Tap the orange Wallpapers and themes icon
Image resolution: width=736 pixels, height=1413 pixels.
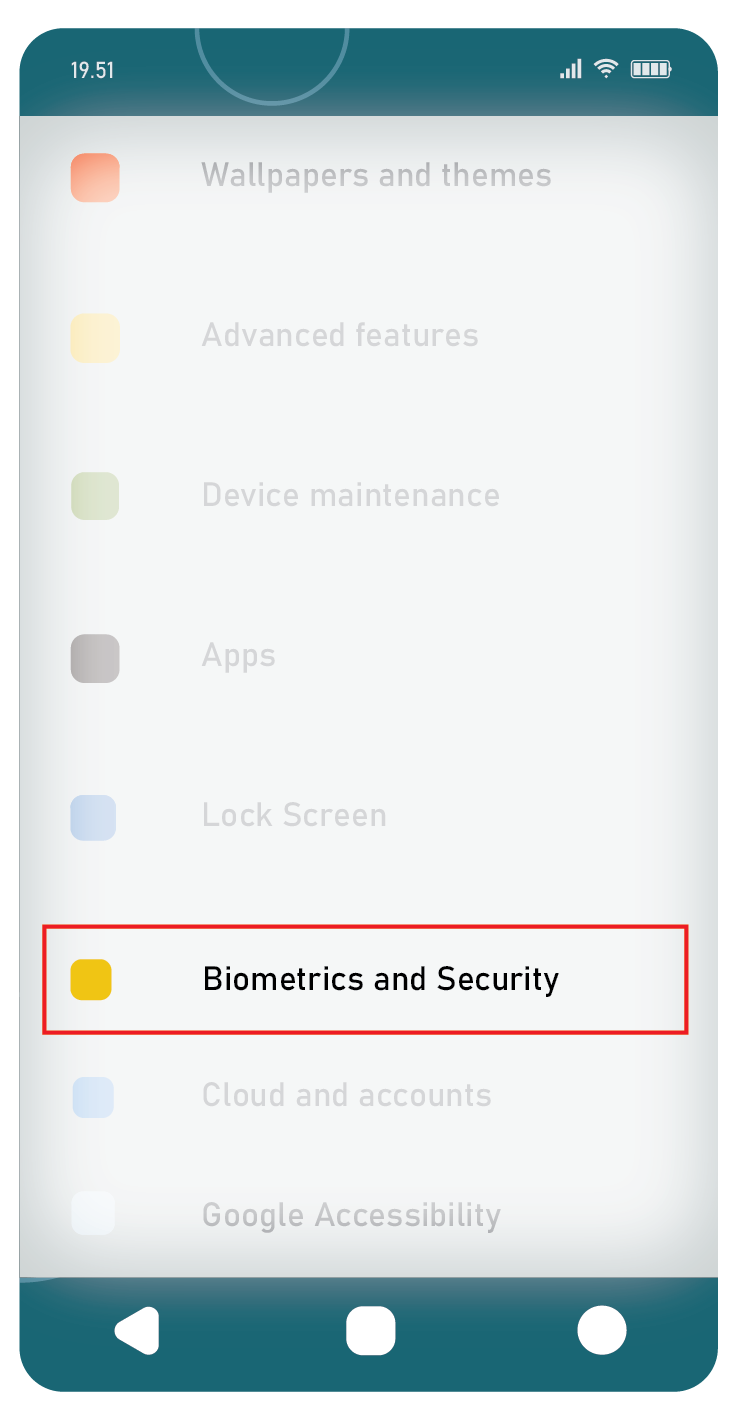point(95,178)
